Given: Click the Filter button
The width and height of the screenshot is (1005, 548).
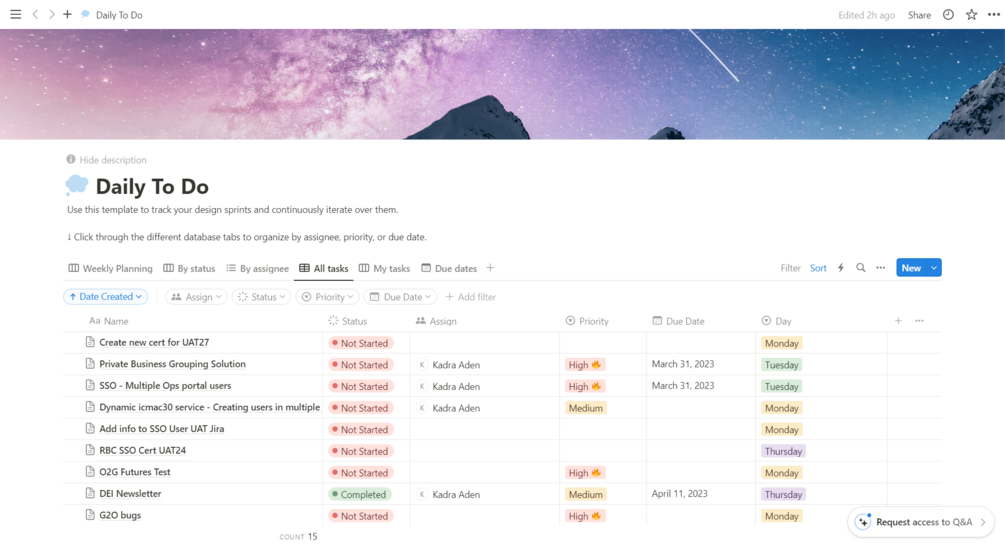Looking at the screenshot, I should (x=790, y=268).
